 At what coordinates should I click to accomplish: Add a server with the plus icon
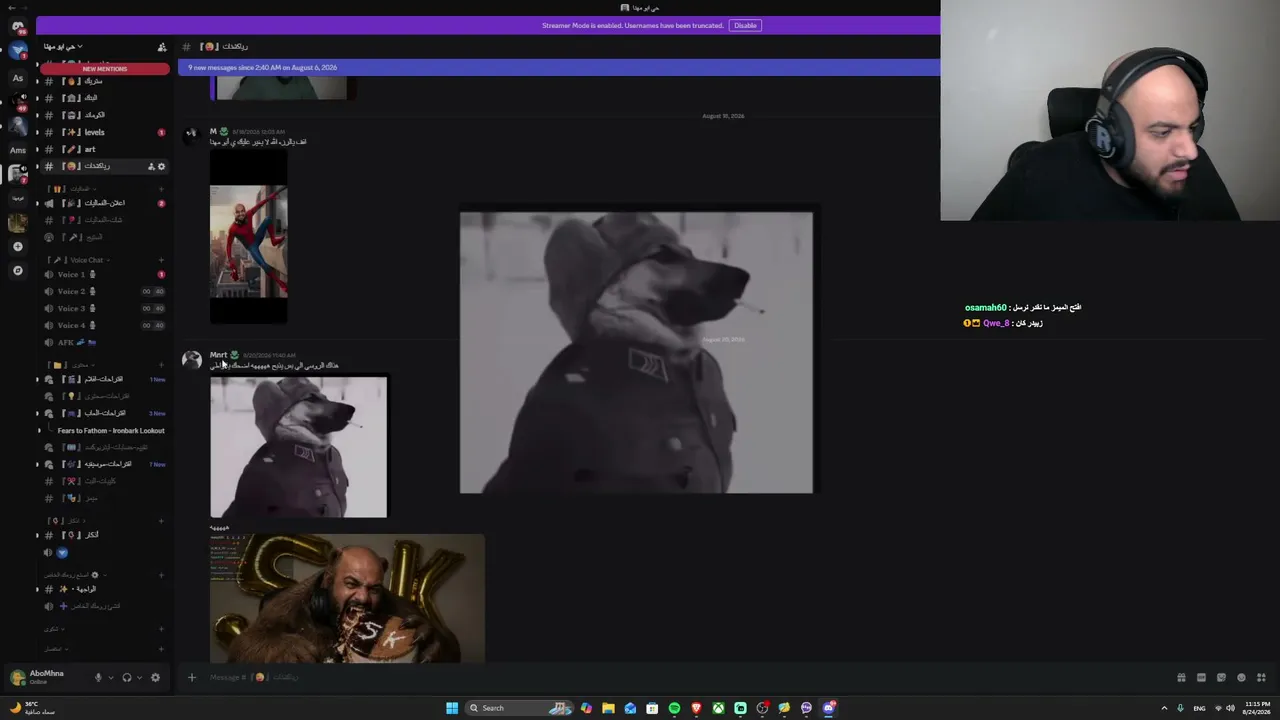pyautogui.click(x=18, y=247)
